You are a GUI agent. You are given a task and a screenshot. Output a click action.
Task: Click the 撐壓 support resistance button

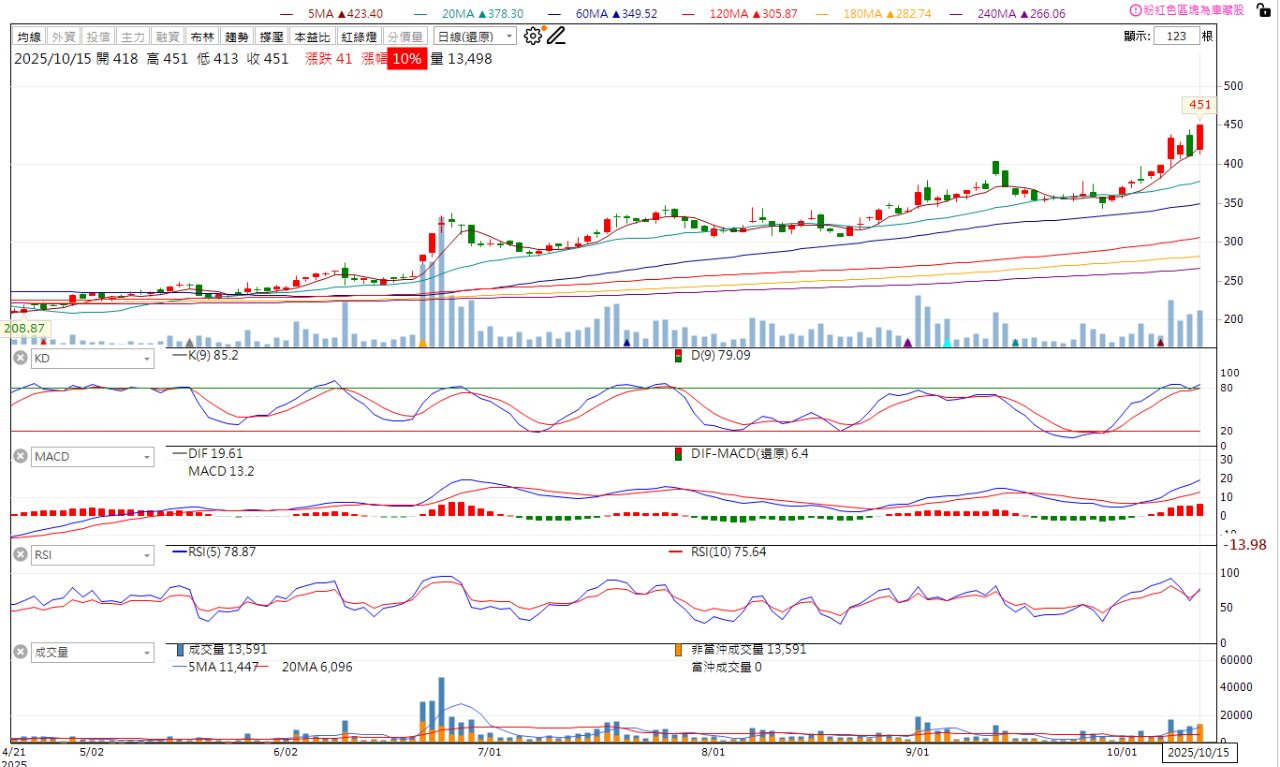(x=270, y=36)
